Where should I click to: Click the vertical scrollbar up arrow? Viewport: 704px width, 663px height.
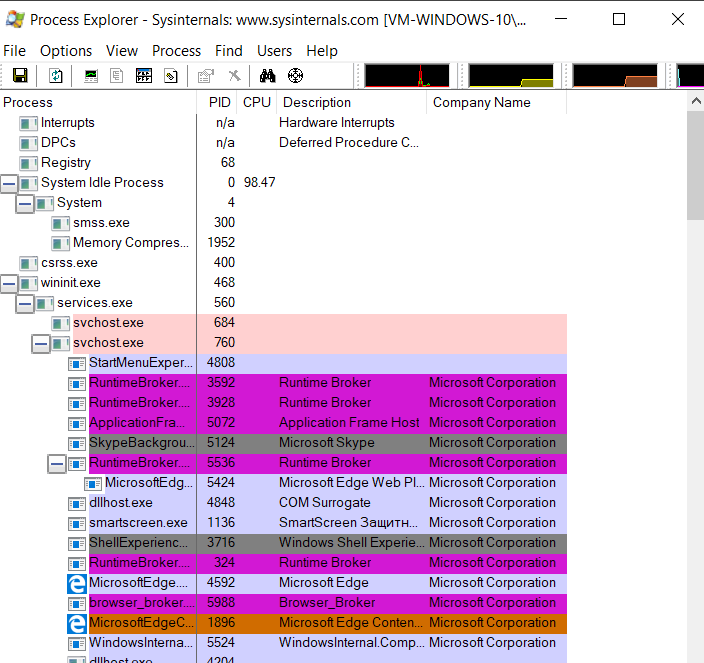[695, 101]
